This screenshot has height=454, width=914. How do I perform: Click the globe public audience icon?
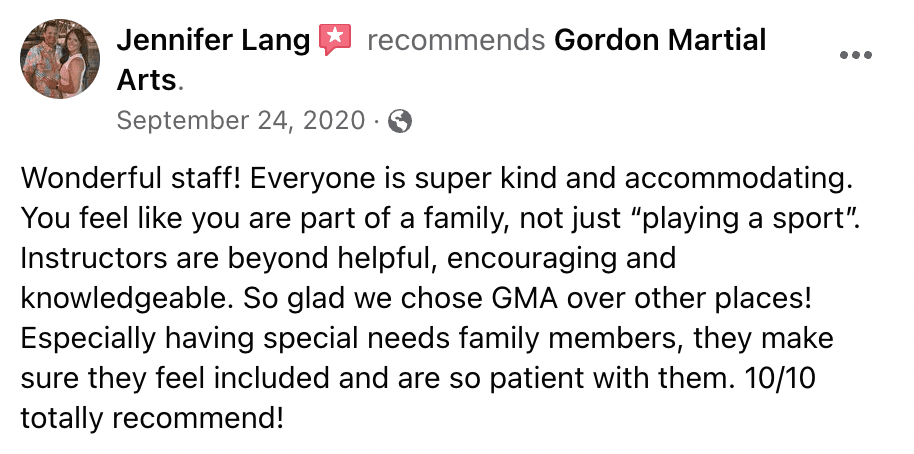(x=400, y=122)
